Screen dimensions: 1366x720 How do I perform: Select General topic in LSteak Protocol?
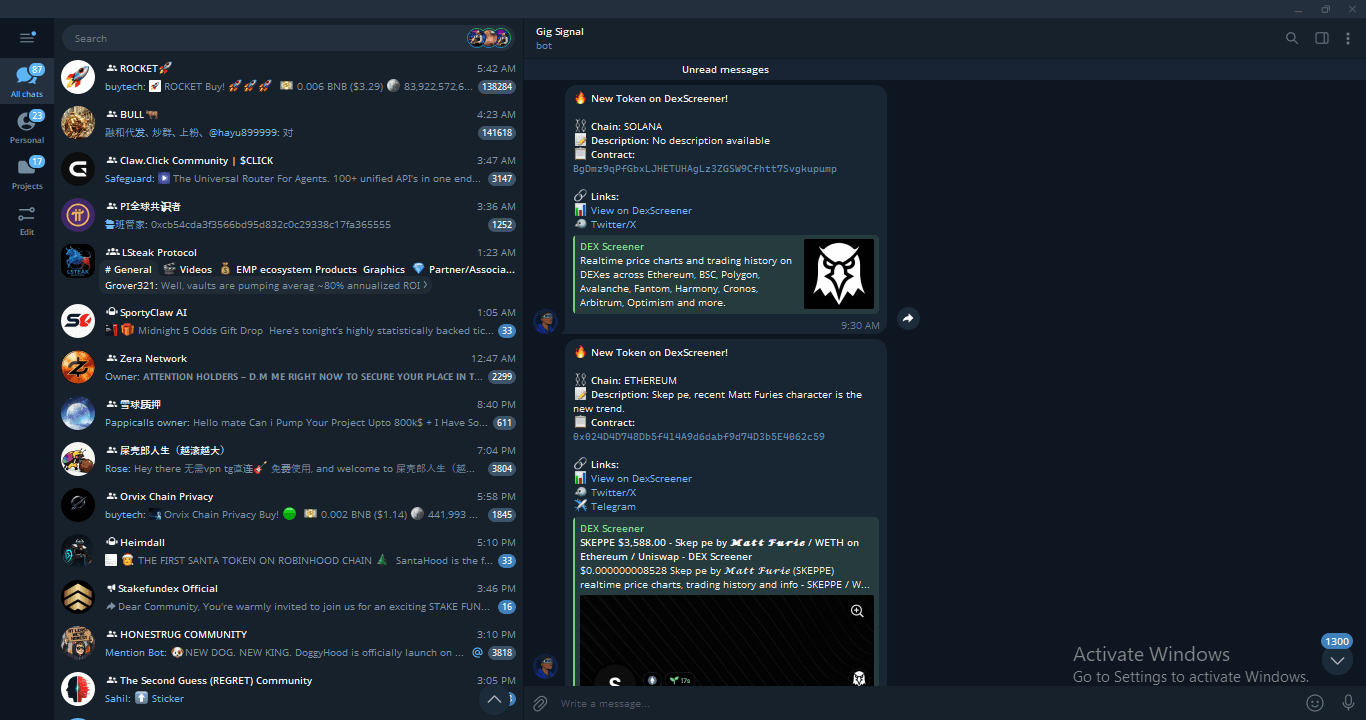coord(129,269)
